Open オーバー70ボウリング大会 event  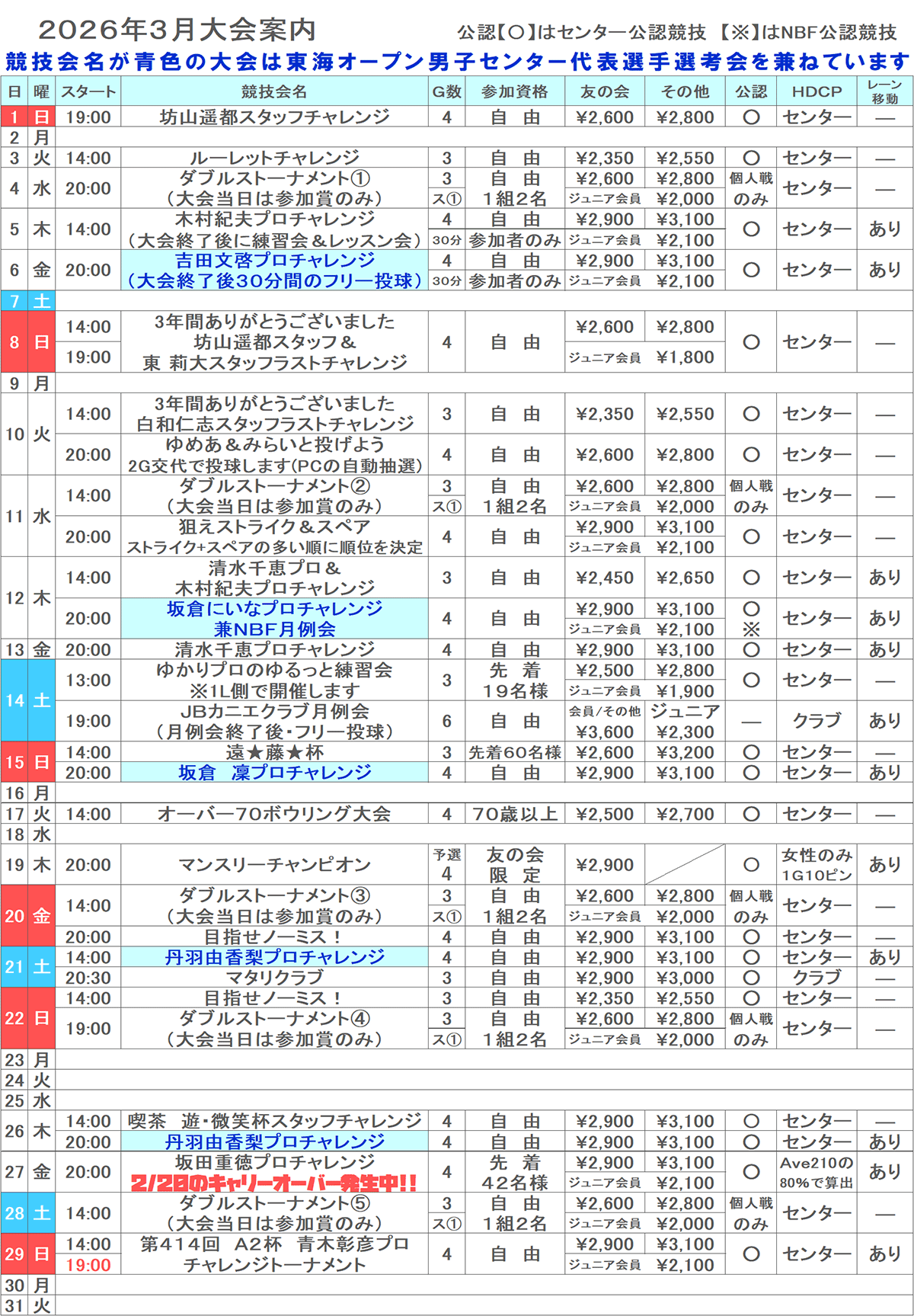[x=274, y=814]
